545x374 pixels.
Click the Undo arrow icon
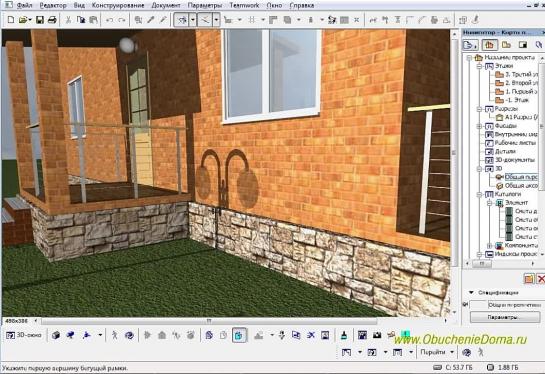pos(109,20)
